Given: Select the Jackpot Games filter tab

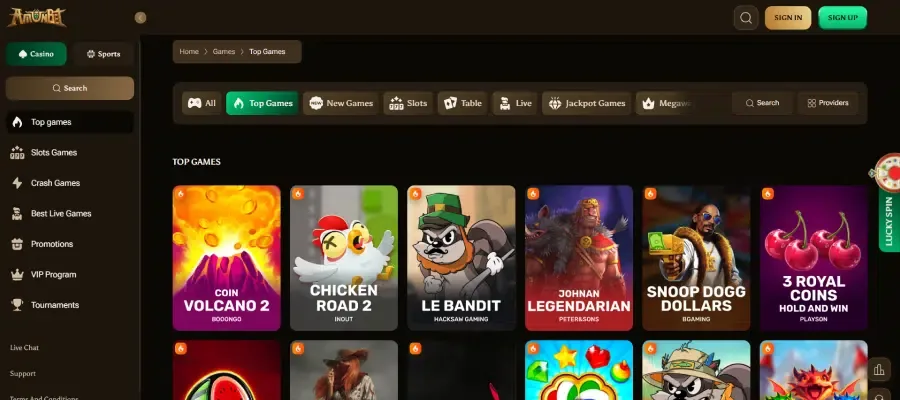Looking at the screenshot, I should (x=587, y=103).
